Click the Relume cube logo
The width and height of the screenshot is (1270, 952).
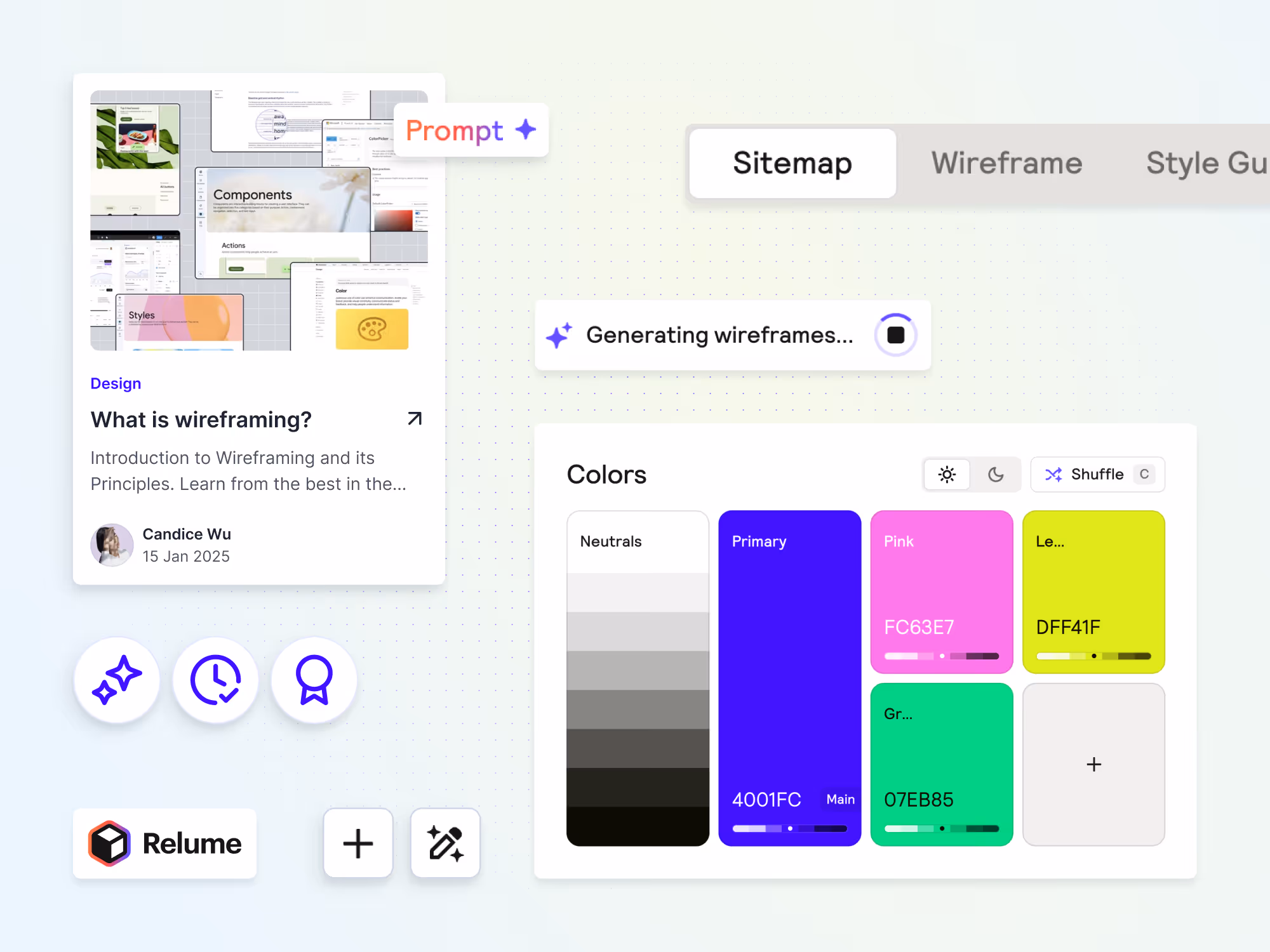(109, 843)
